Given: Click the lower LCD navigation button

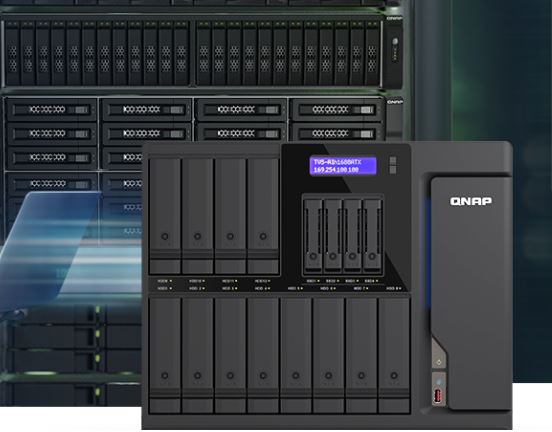Looking at the screenshot, I should [393, 170].
